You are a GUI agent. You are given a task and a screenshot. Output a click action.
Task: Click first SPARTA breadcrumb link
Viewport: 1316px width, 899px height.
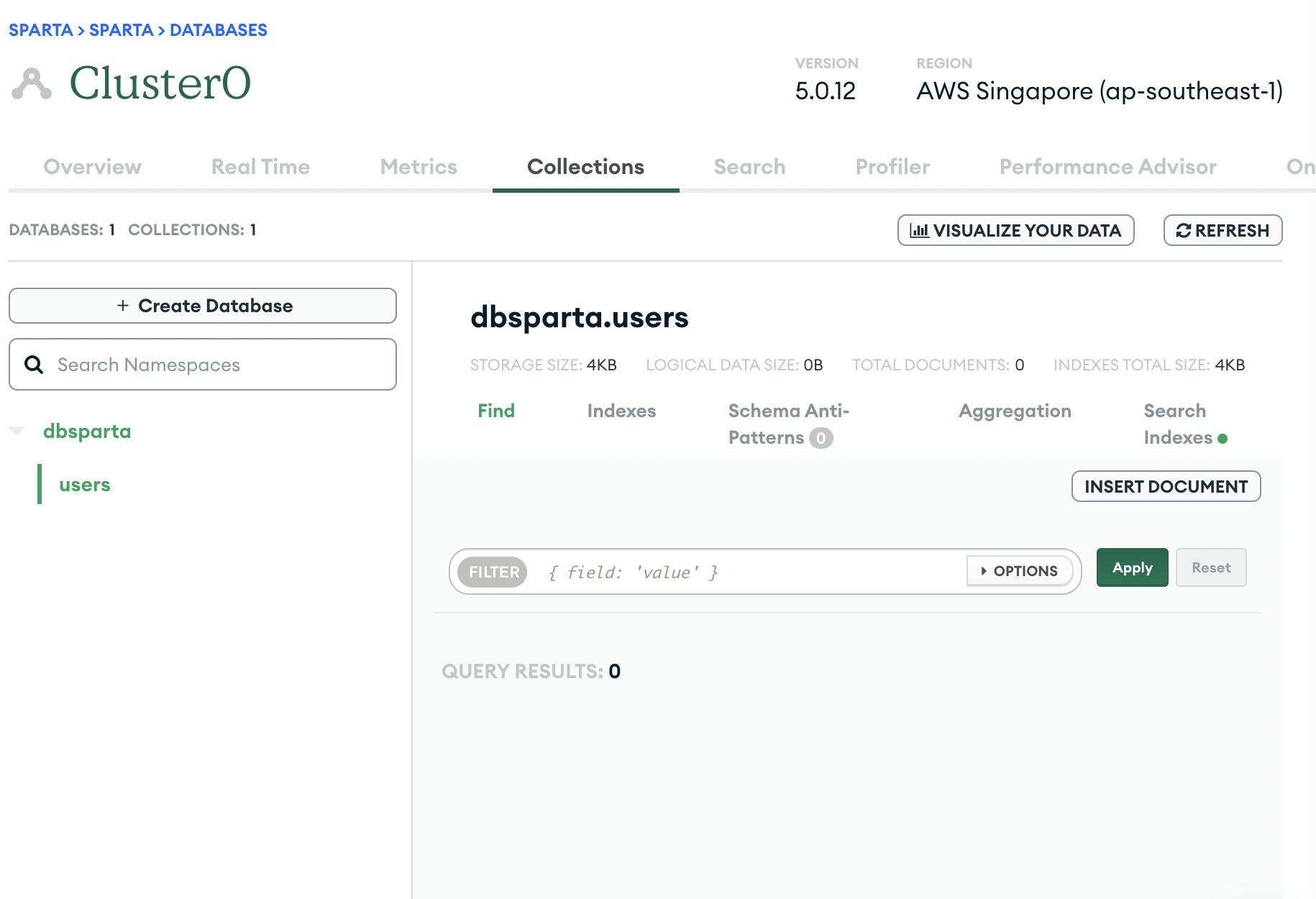40,30
